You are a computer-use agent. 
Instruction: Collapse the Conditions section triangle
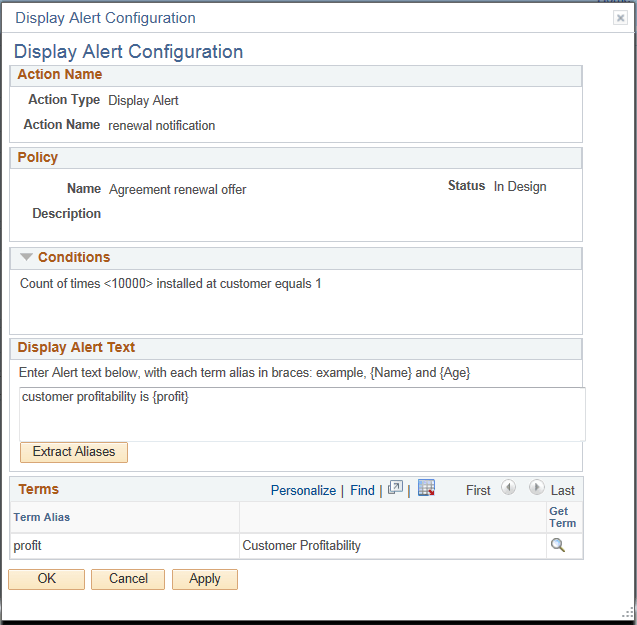(26, 257)
